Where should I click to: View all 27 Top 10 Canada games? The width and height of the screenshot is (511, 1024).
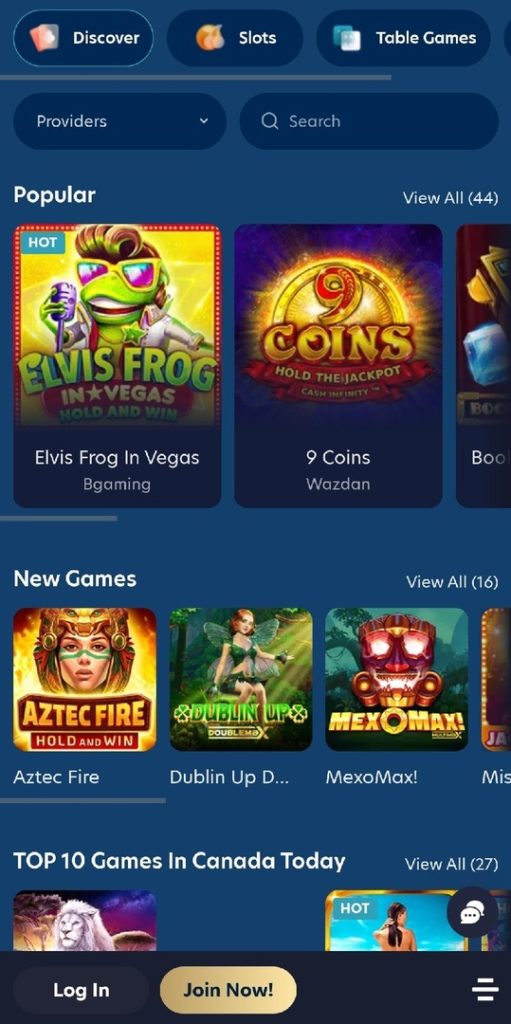[452, 864]
